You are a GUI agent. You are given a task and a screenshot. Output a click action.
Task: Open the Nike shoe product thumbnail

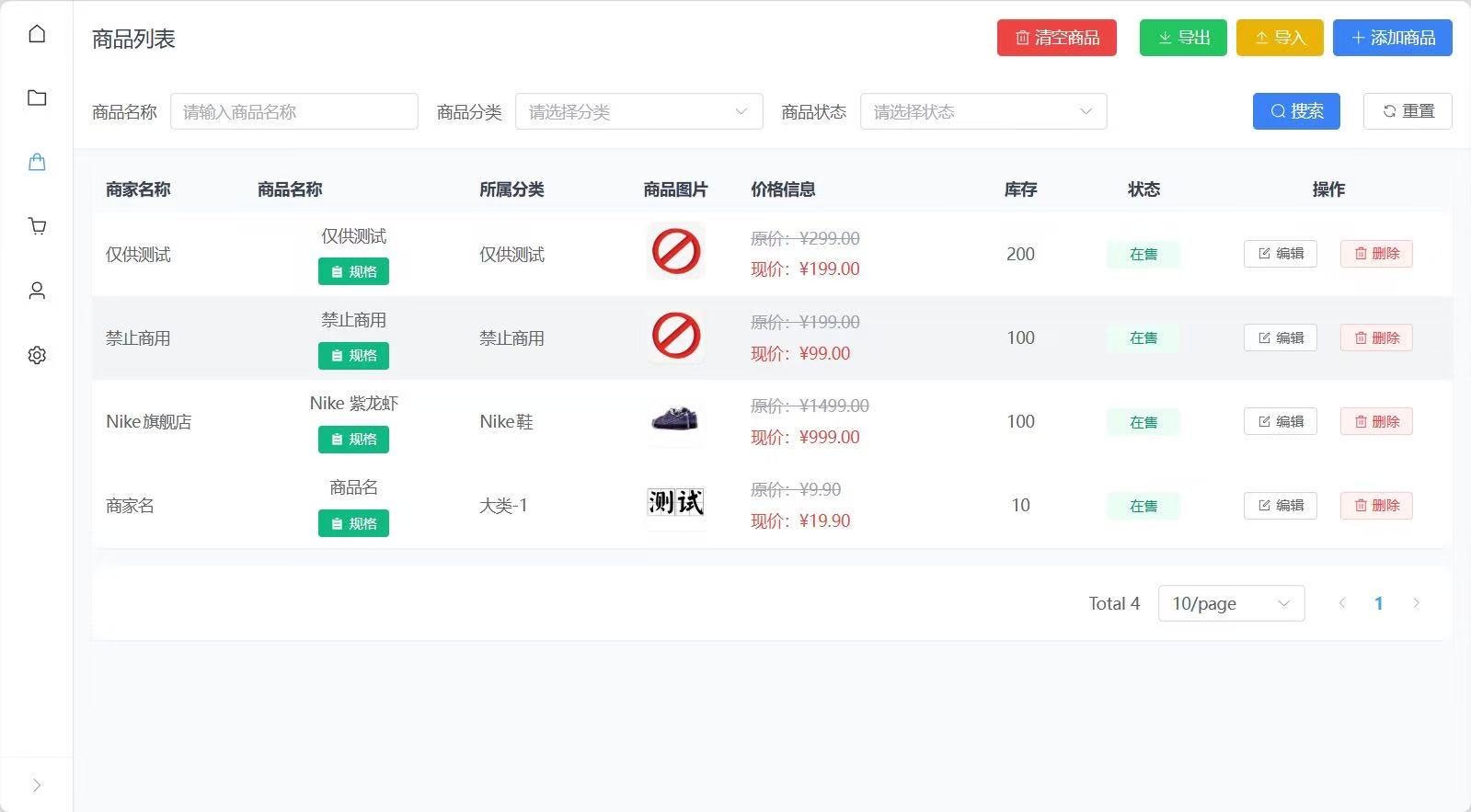pyautogui.click(x=676, y=419)
